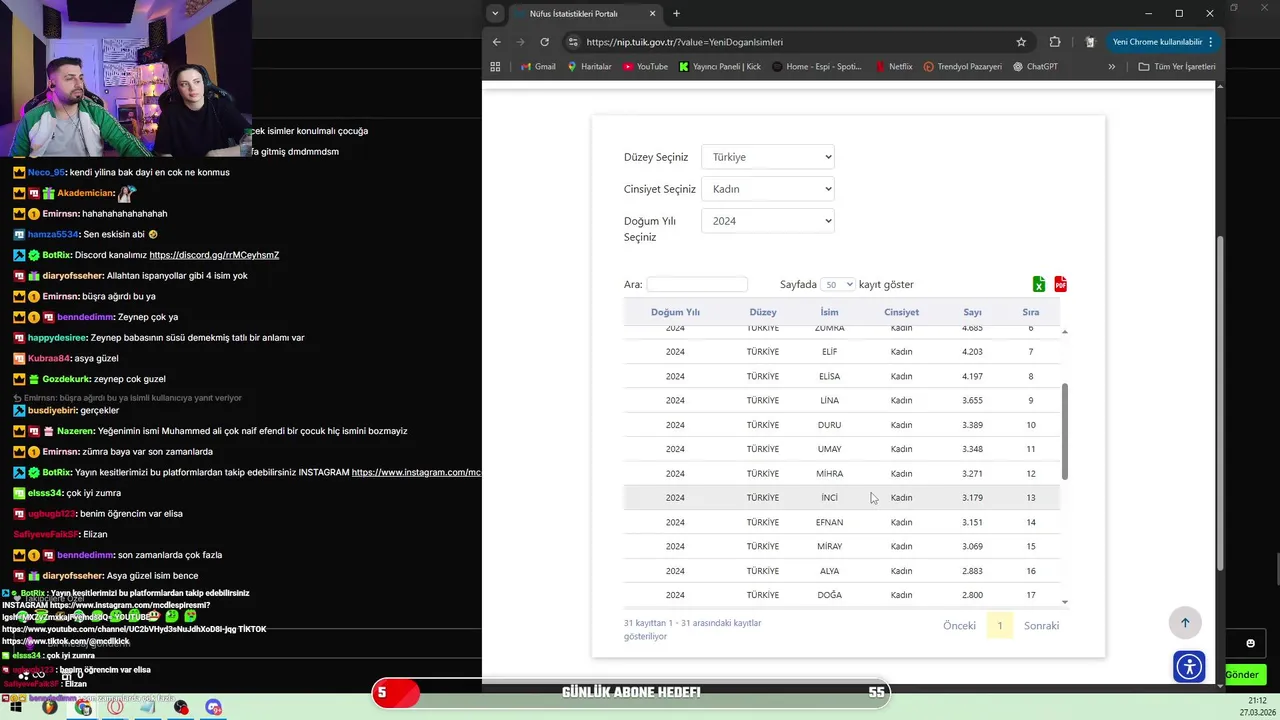
Task: Open a new Chrome tab
Action: pyautogui.click(x=676, y=14)
